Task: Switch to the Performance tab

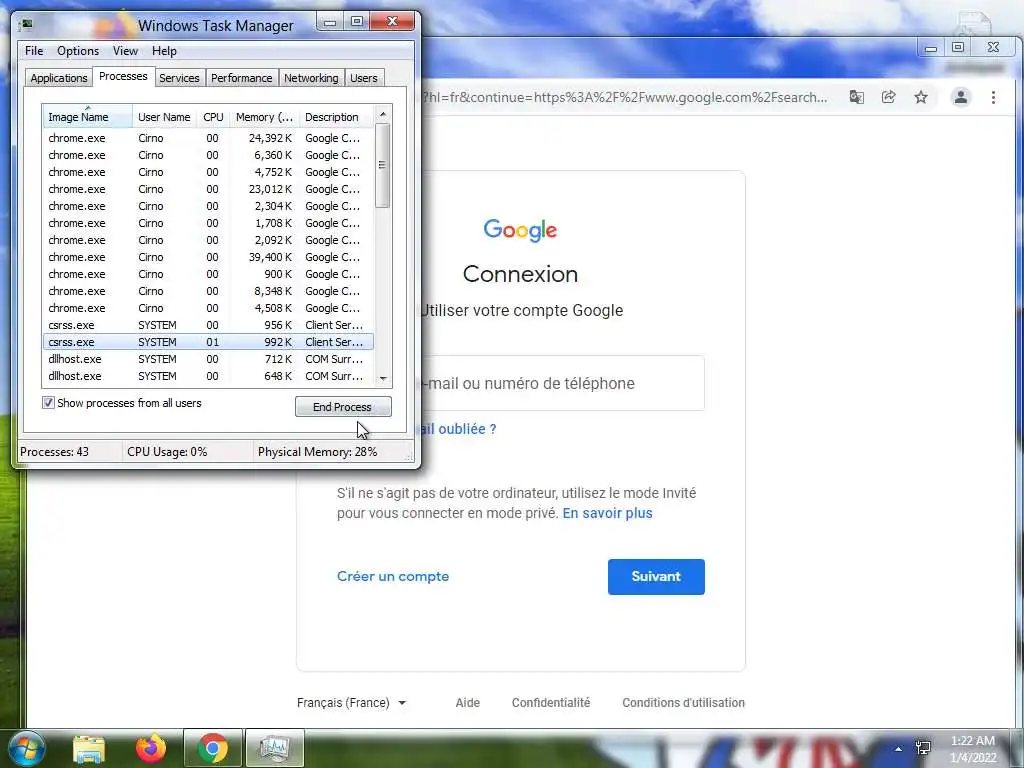Action: click(242, 78)
